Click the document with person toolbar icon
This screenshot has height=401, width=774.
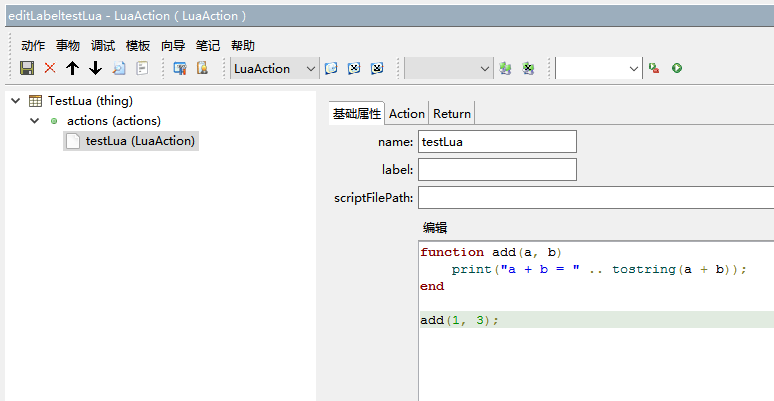click(x=202, y=68)
